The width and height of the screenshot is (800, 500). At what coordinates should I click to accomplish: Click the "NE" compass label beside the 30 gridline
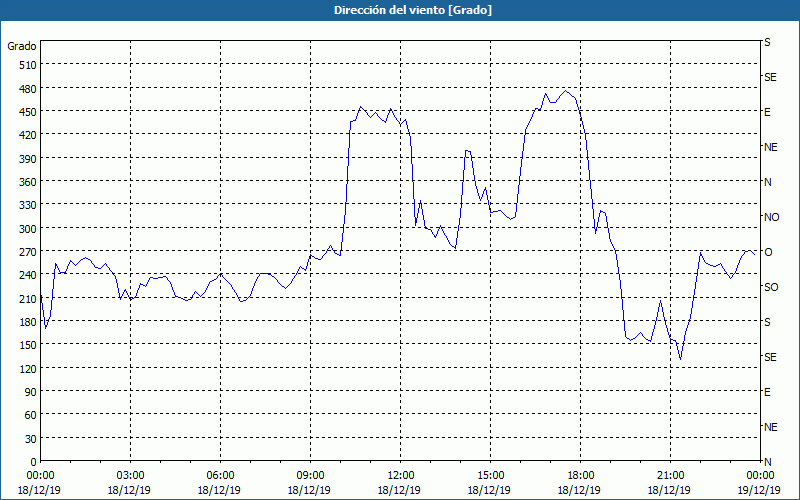point(771,427)
